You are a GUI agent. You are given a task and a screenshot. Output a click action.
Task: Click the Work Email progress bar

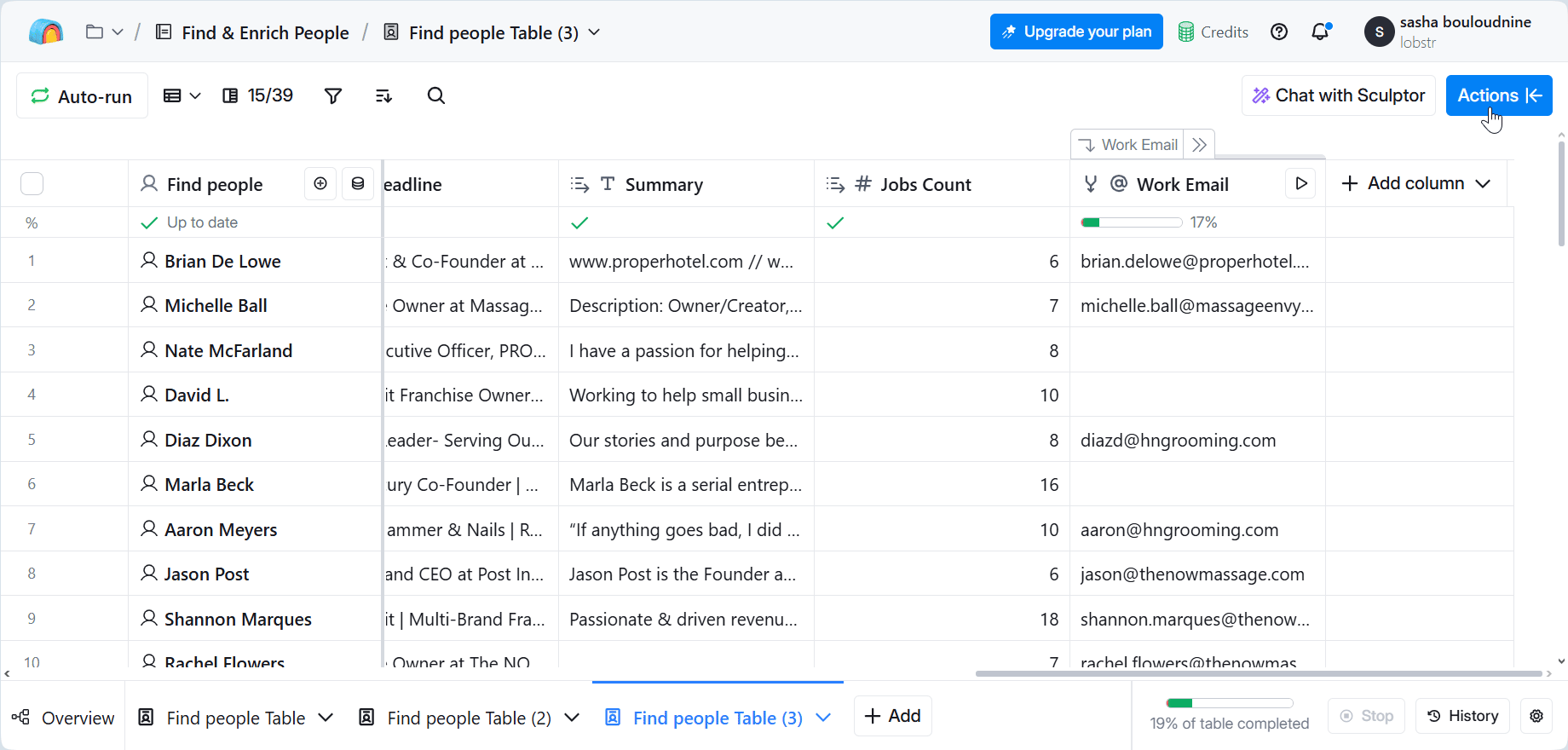1131,222
